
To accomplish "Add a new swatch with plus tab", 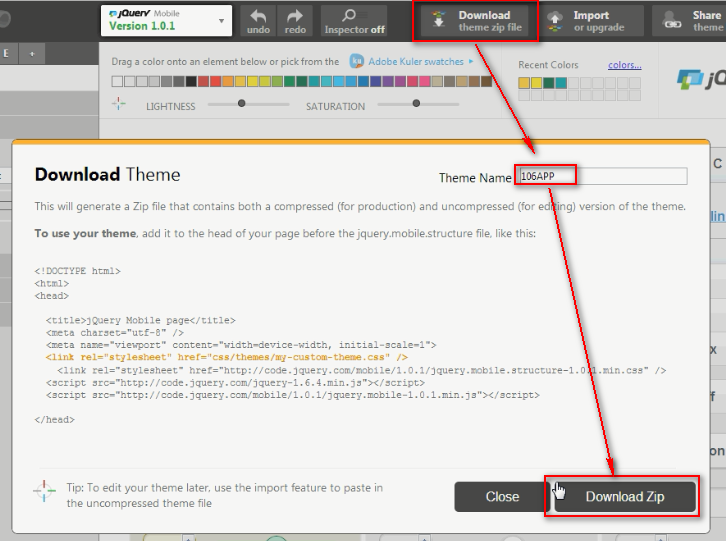I will (32, 54).
